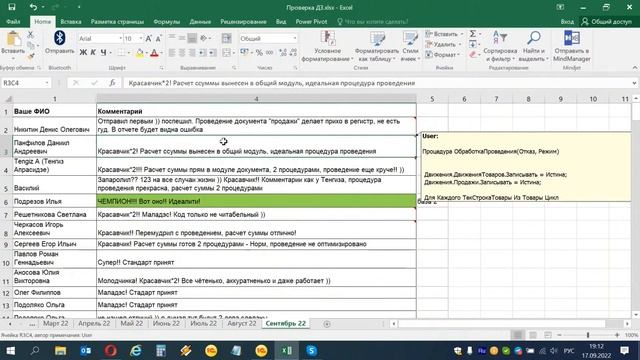Open the Август 22 sheet tab
Viewport: 640px width, 360px height.
click(242, 323)
